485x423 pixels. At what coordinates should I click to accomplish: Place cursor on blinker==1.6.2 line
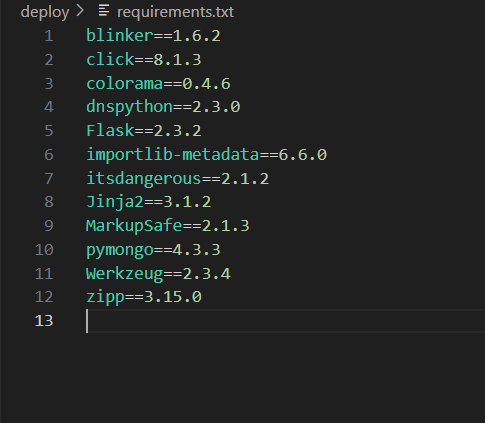coord(153,36)
